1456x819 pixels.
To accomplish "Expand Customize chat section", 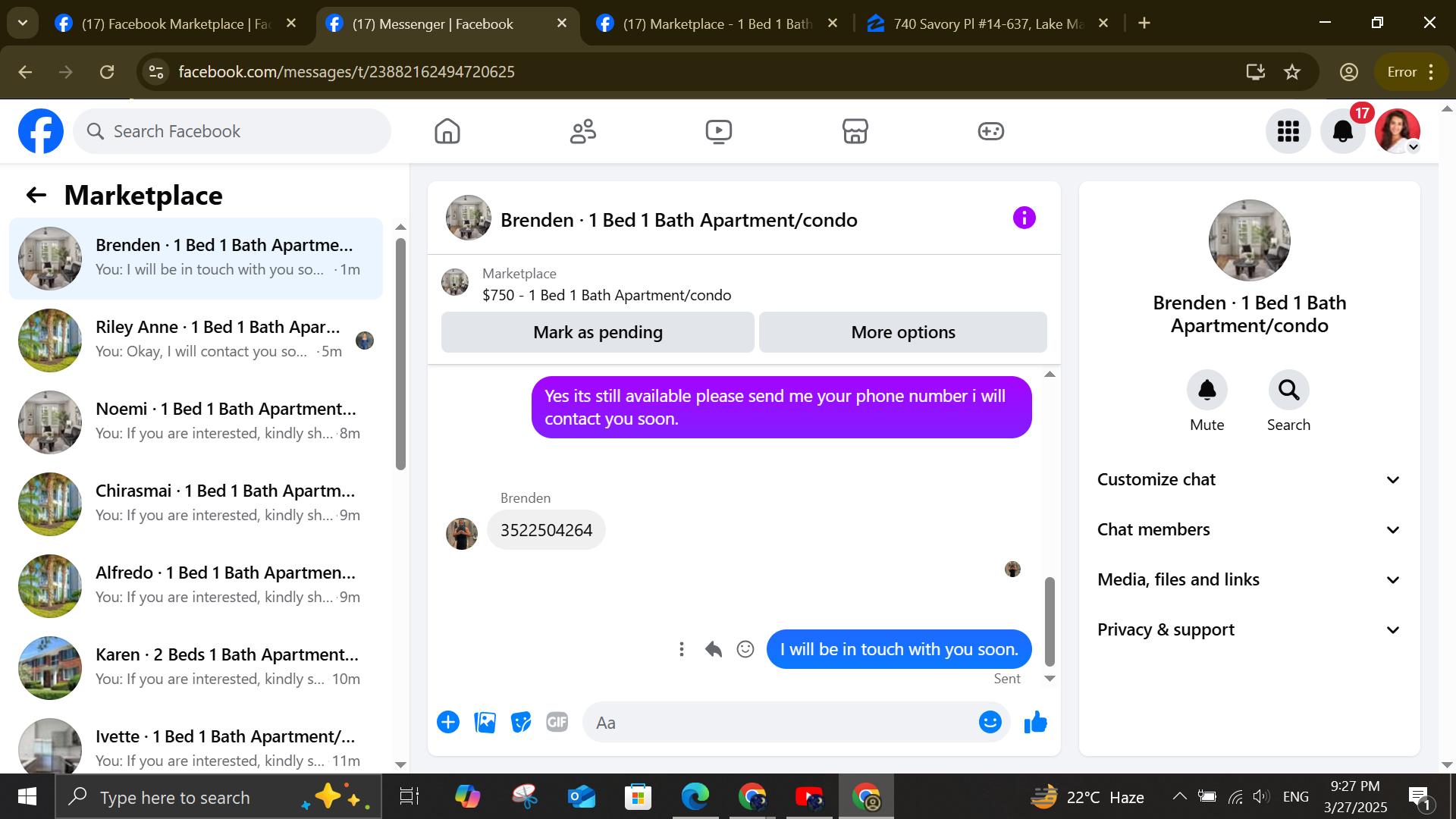I will [x=1249, y=479].
